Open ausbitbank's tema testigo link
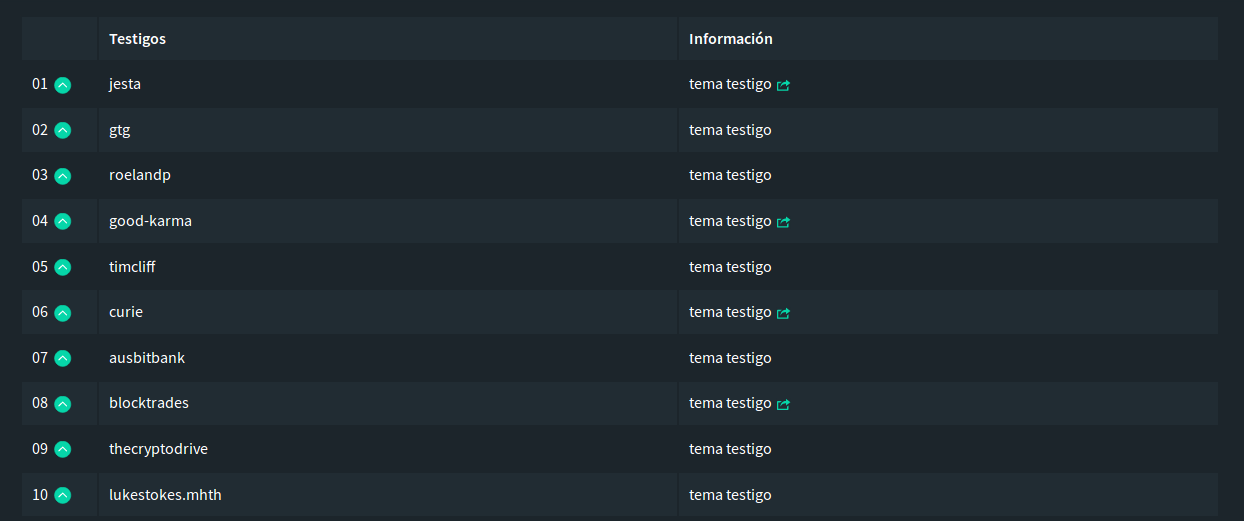1244x521 pixels. pos(730,358)
